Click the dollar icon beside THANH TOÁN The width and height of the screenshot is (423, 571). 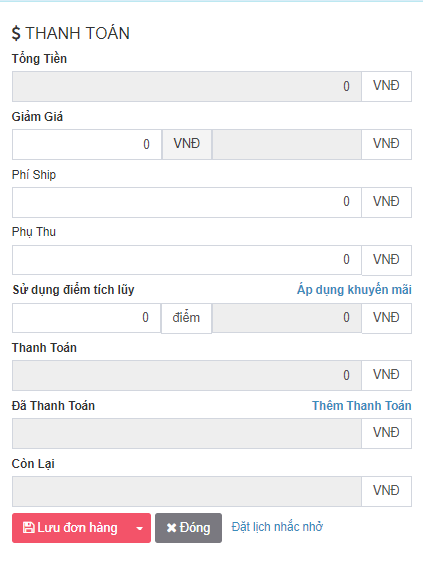tap(16, 33)
